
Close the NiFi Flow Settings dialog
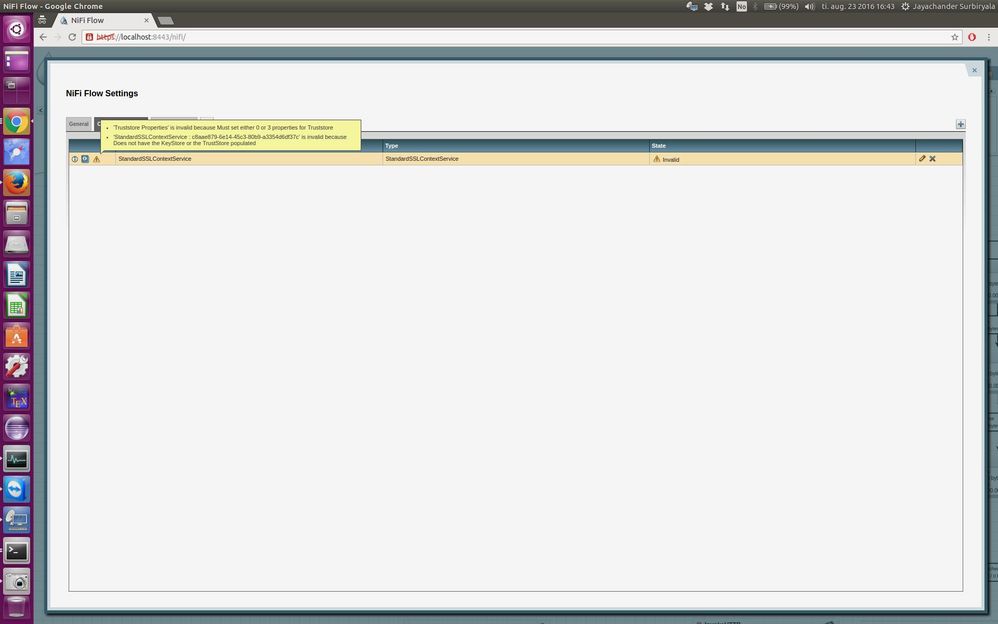click(x=974, y=70)
